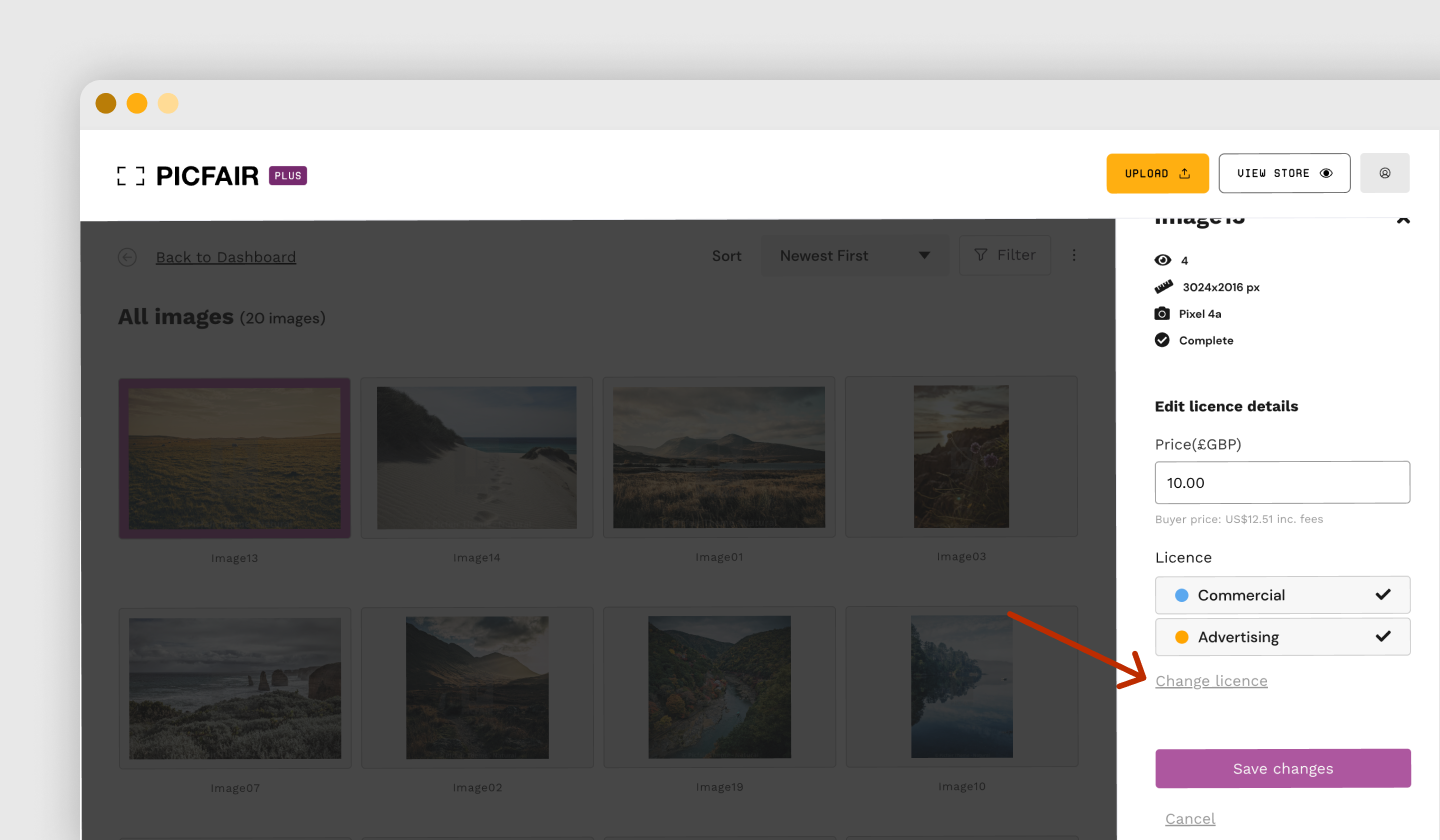Select the Image19 thumbnail
This screenshot has height=840, width=1440.
719,687
